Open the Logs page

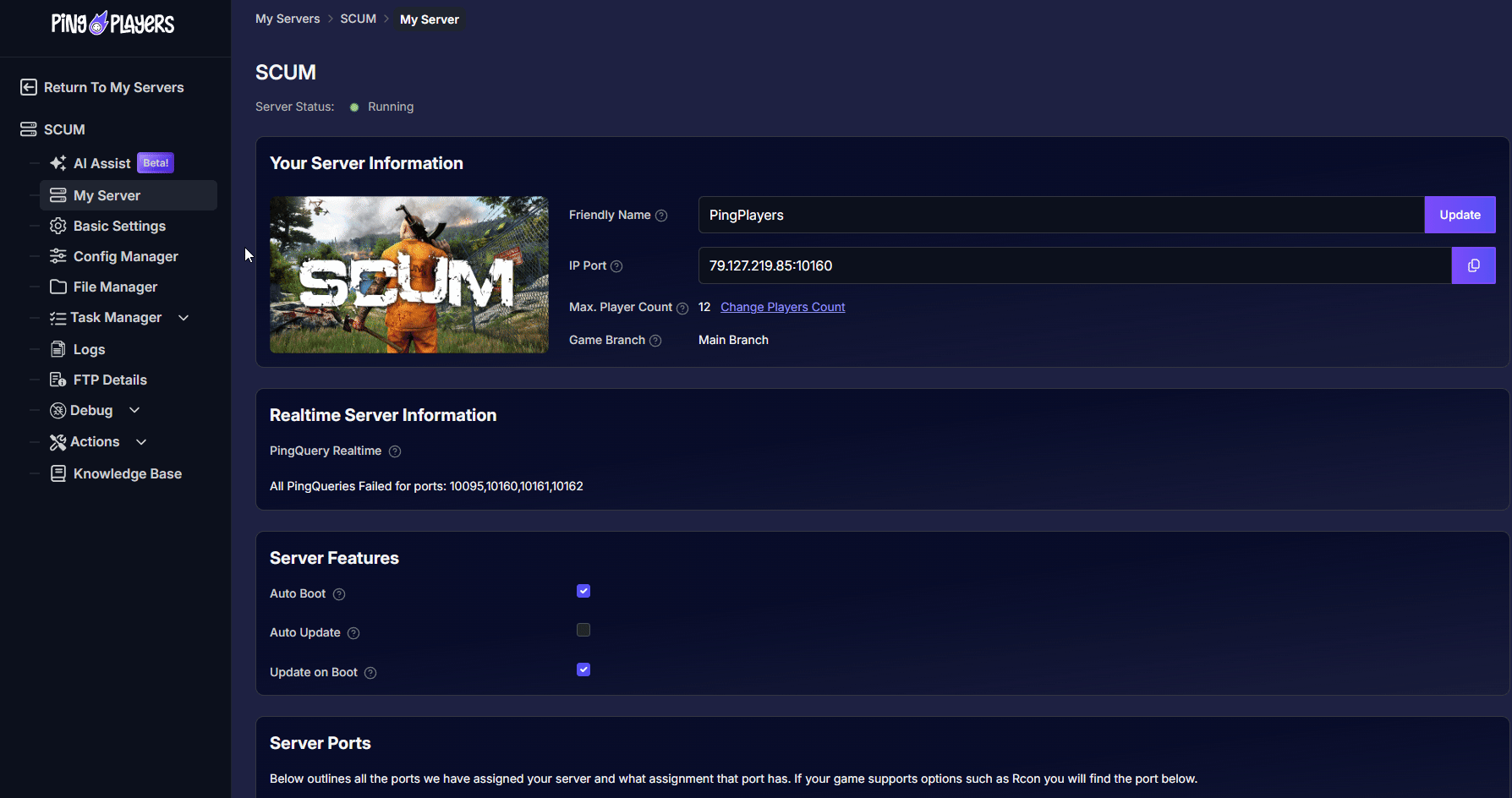89,349
